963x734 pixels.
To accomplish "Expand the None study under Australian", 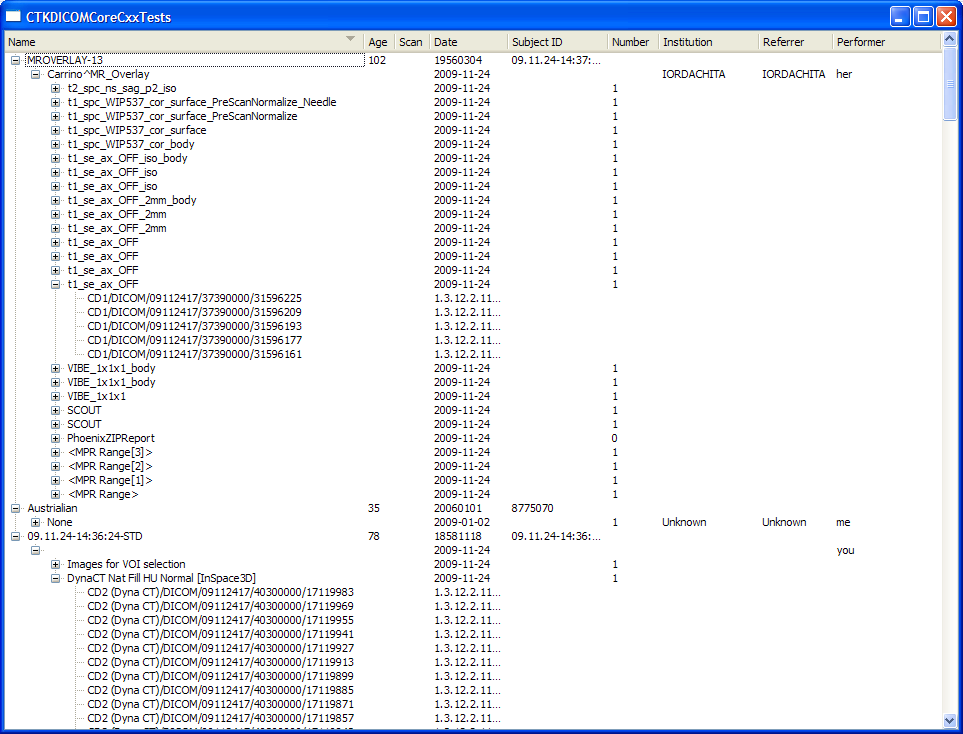I will pyautogui.click(x=36, y=522).
